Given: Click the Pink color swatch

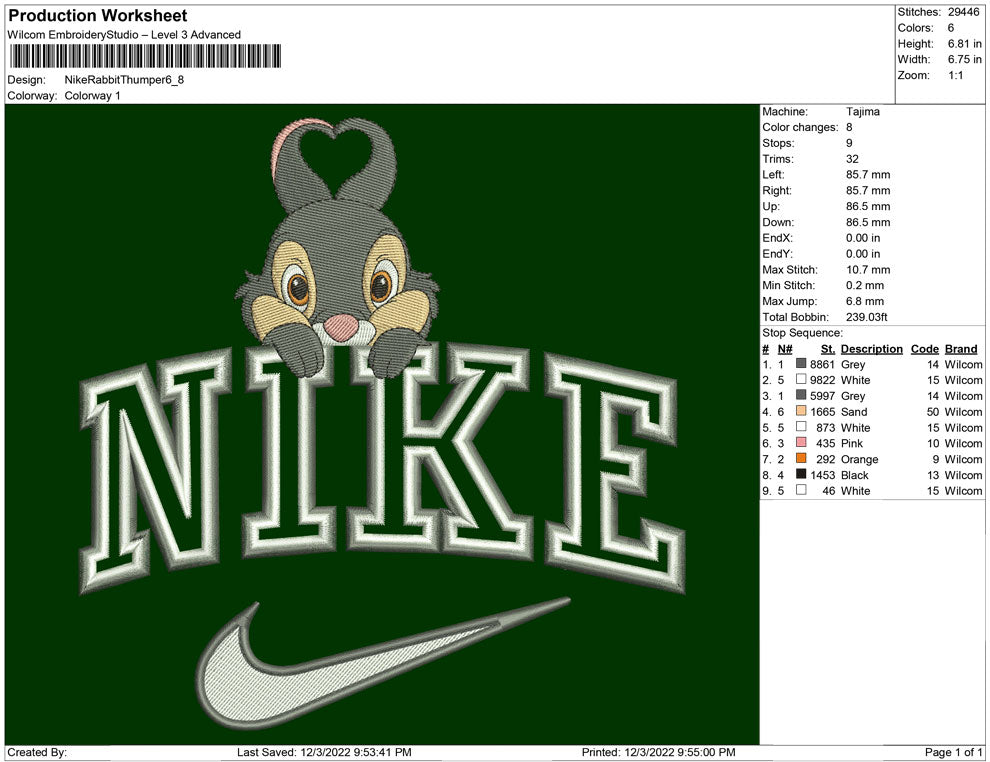Looking at the screenshot, I should (x=801, y=442).
